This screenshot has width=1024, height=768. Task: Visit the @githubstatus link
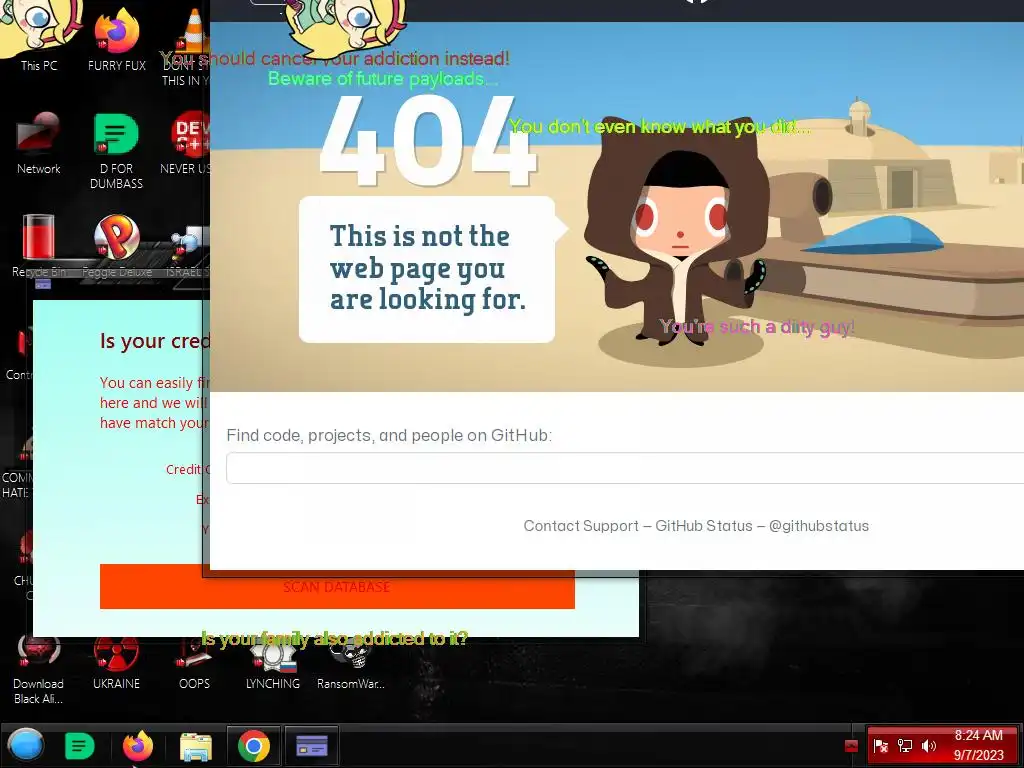pyautogui.click(x=819, y=526)
